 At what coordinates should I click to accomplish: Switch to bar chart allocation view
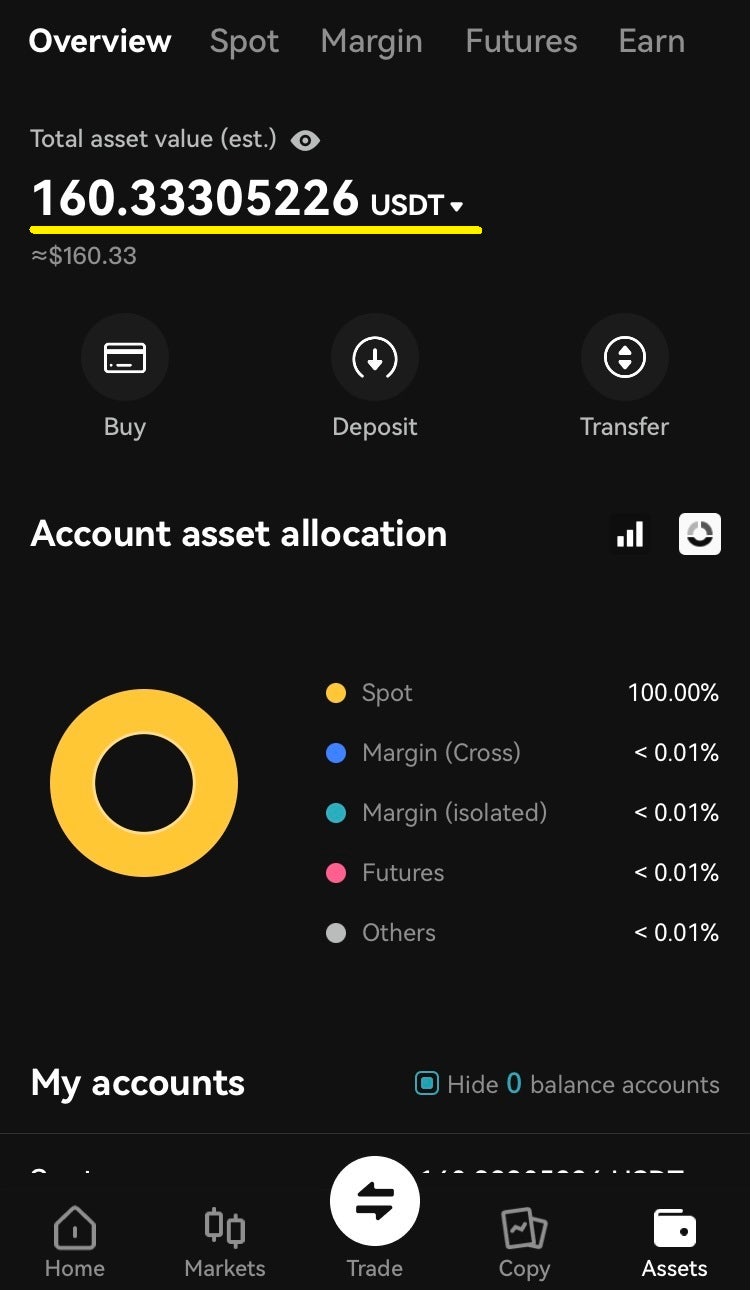coord(630,534)
